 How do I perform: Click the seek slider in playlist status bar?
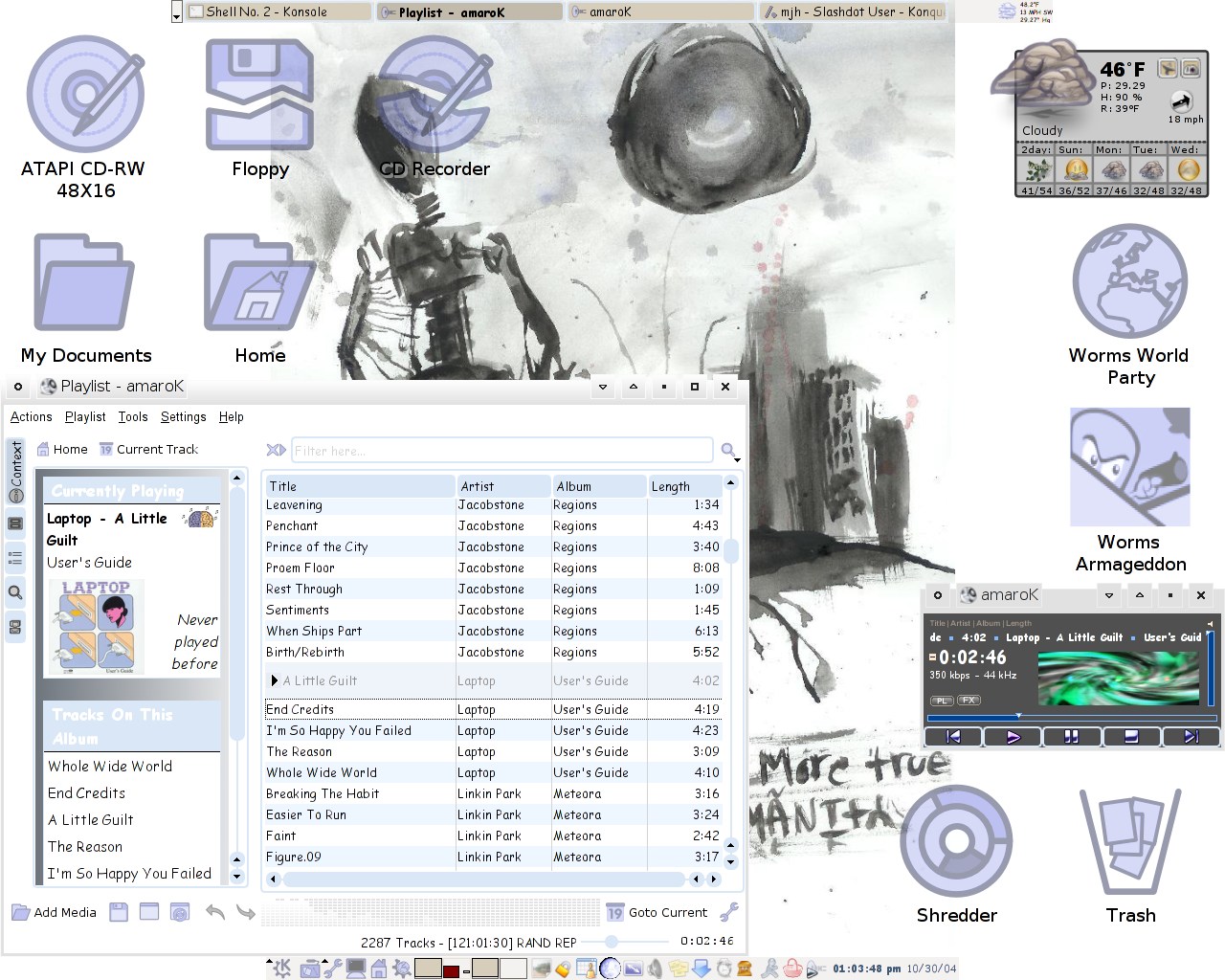click(x=625, y=943)
